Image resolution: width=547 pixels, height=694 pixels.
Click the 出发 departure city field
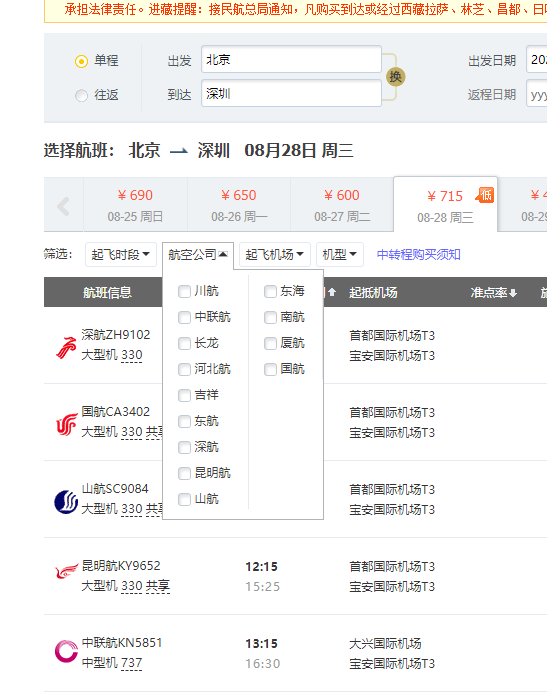(x=291, y=59)
